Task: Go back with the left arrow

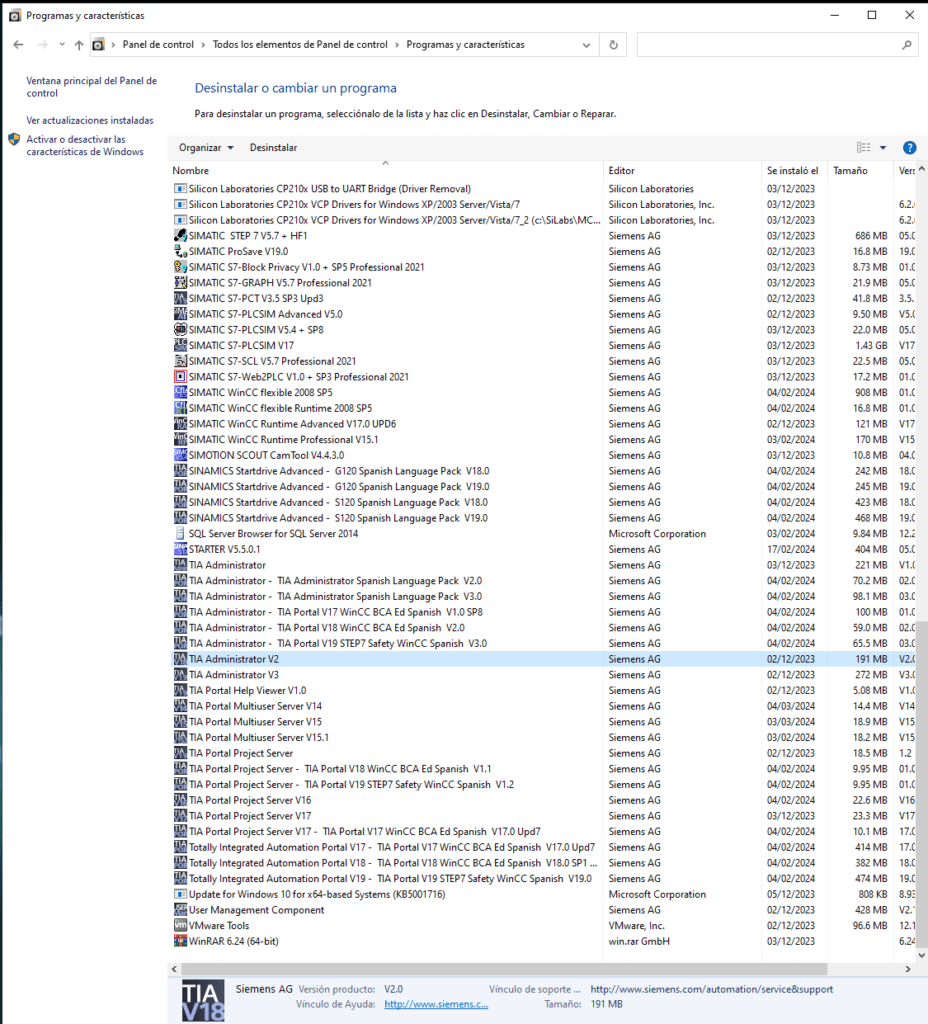Action: [18, 44]
